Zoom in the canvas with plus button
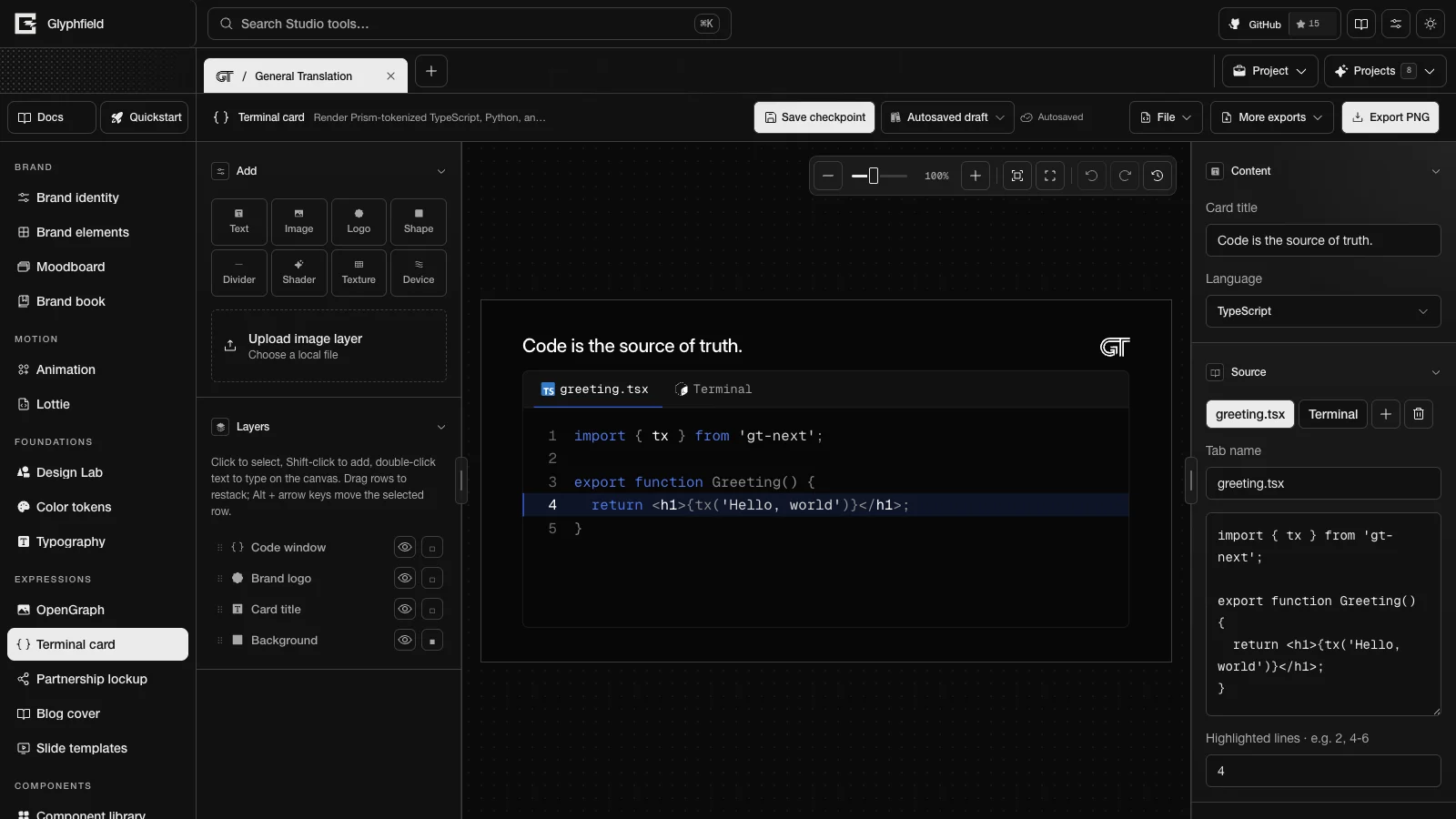1456x819 pixels. (976, 176)
